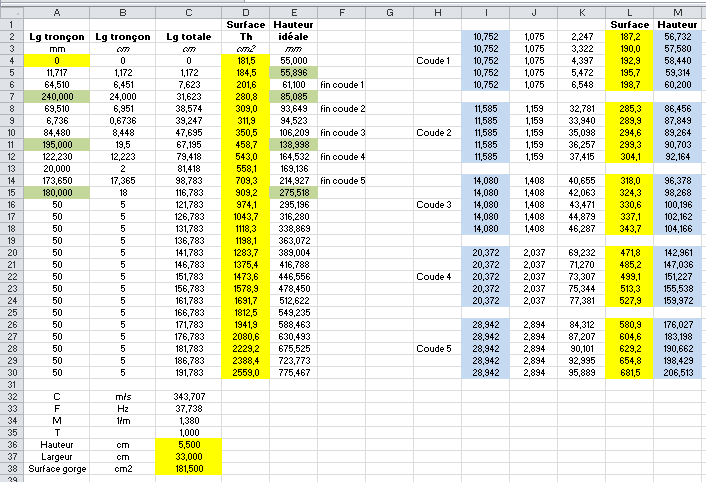Select column H header

437,13
